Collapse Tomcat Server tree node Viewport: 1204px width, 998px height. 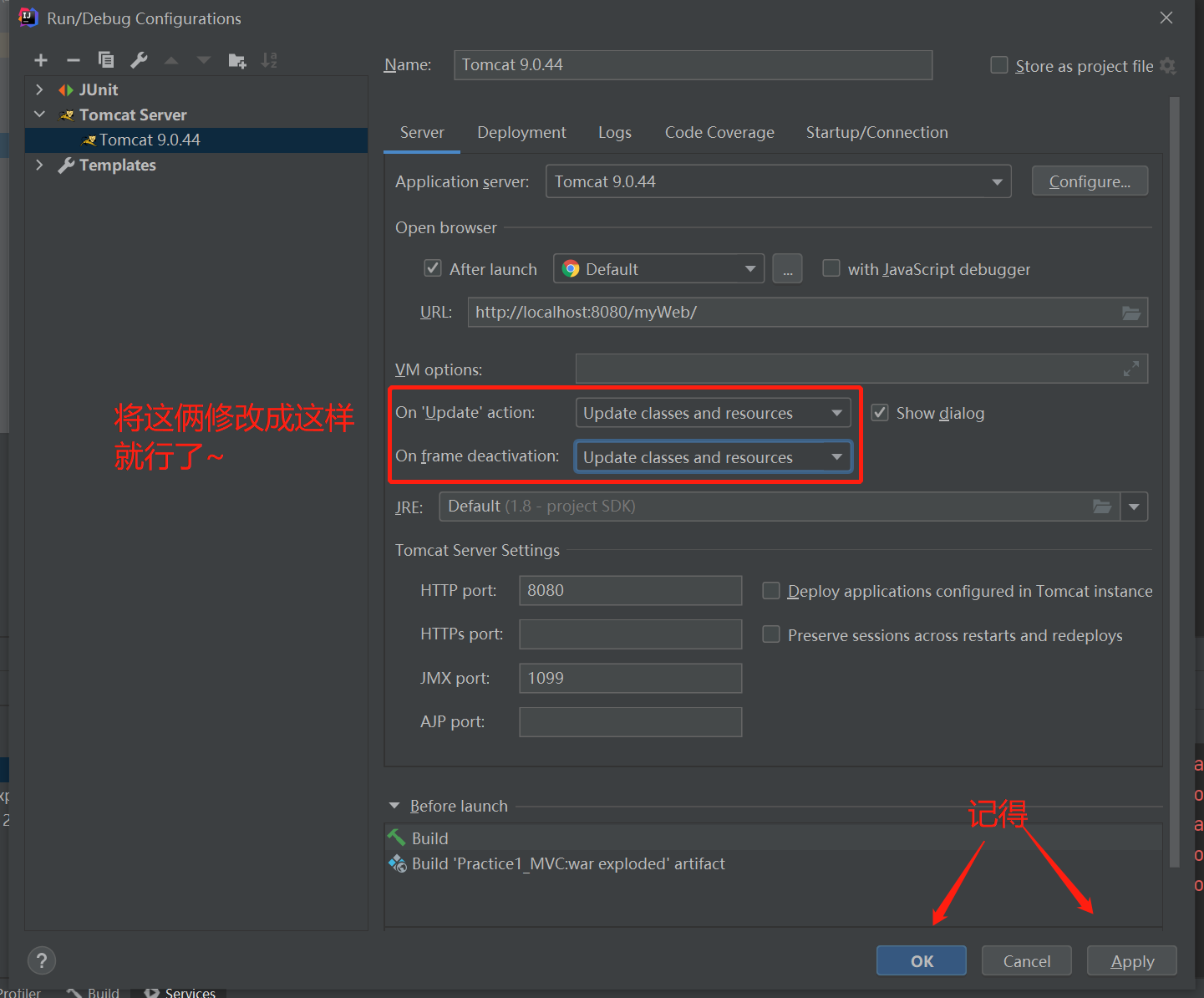click(39, 115)
